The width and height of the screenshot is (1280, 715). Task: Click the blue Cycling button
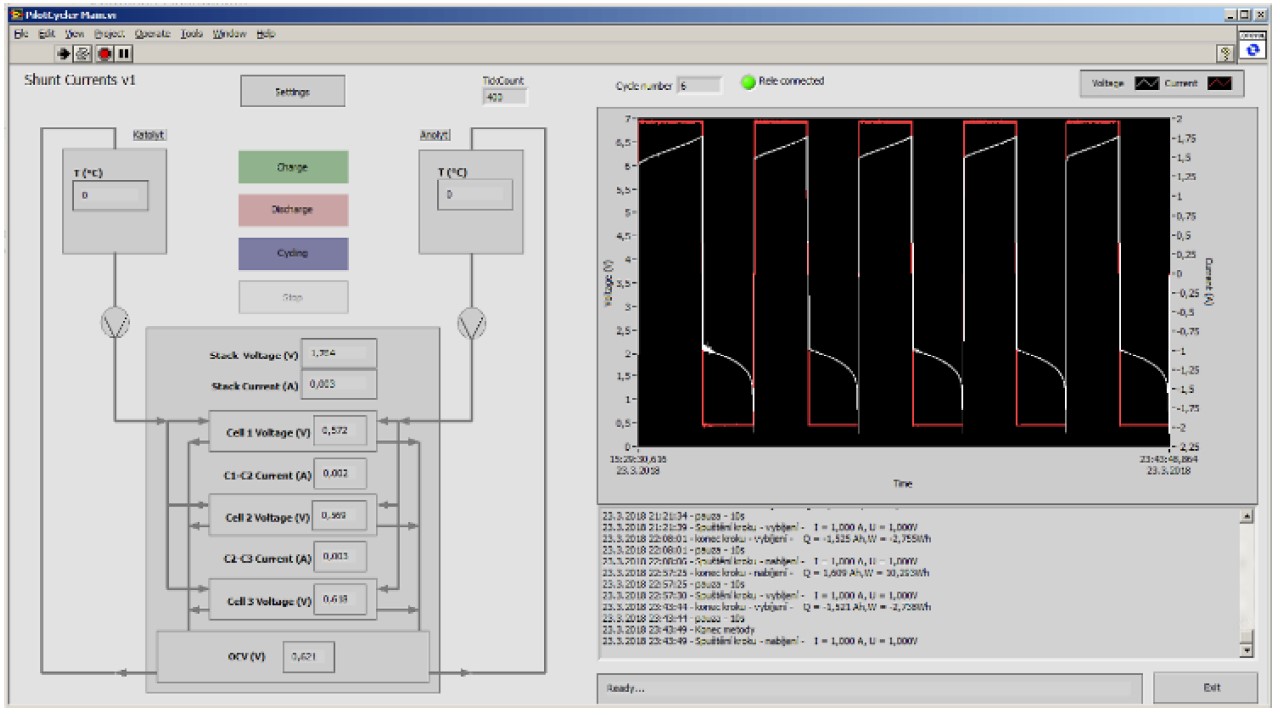293,254
